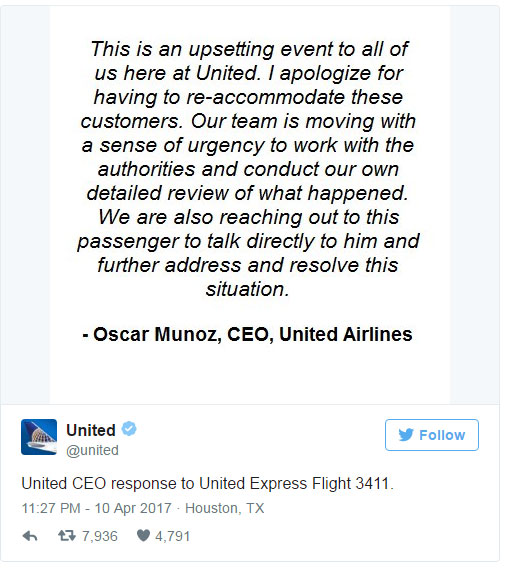Click the Houston, TX location link
The height and width of the screenshot is (574, 507).
tap(224, 508)
